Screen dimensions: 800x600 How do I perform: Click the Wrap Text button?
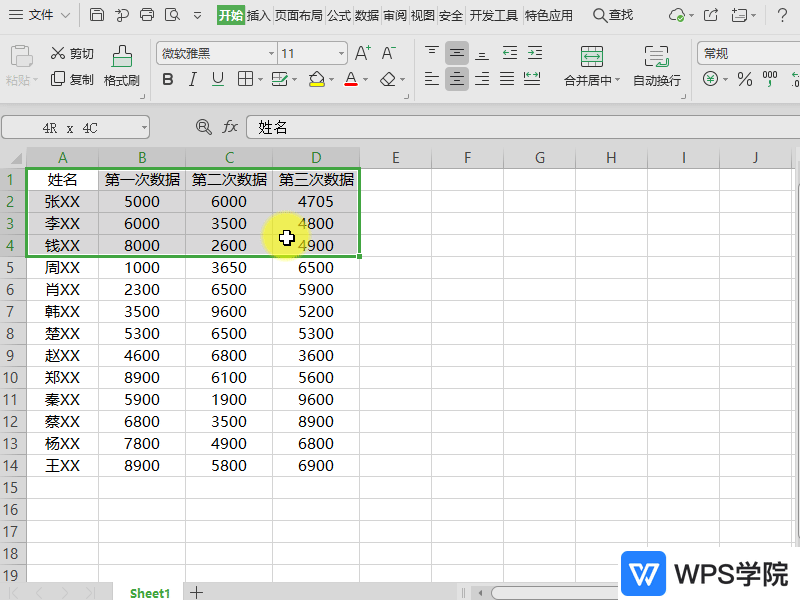[656, 66]
